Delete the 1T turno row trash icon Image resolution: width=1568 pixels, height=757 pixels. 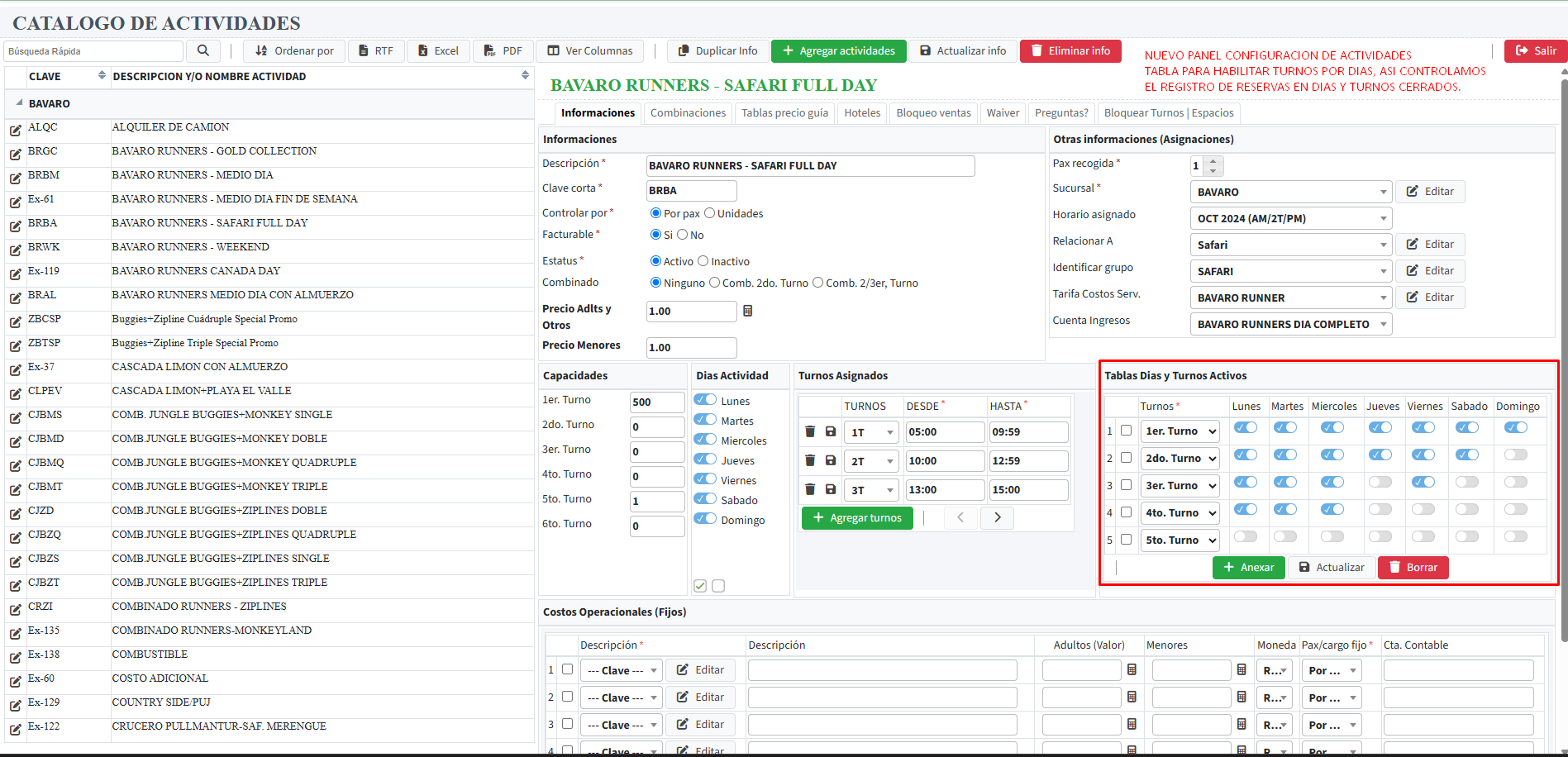(810, 431)
